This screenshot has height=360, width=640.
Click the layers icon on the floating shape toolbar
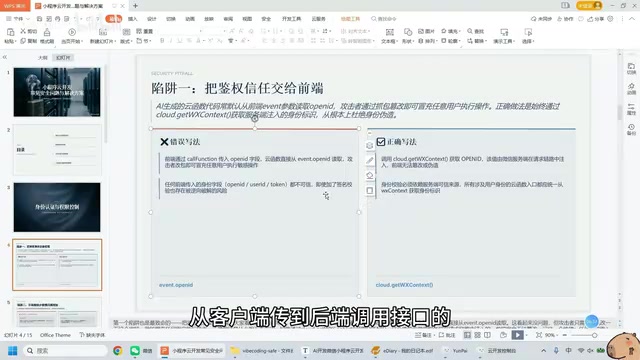tap(369, 146)
